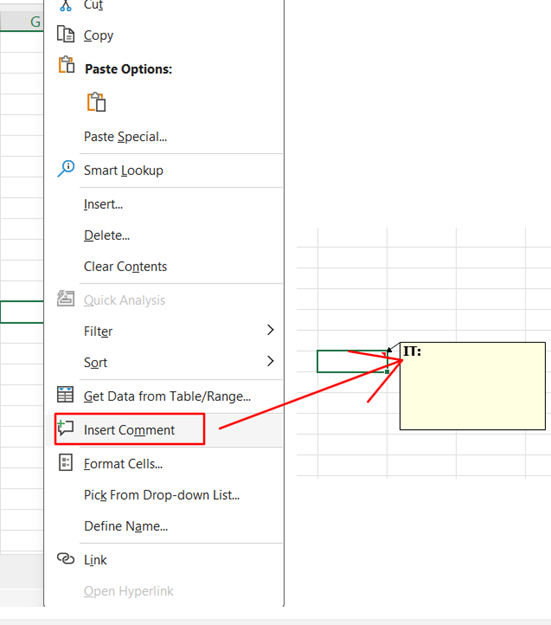The height and width of the screenshot is (625, 551).
Task: Choose the Paste clipboard option button
Action: click(x=96, y=102)
